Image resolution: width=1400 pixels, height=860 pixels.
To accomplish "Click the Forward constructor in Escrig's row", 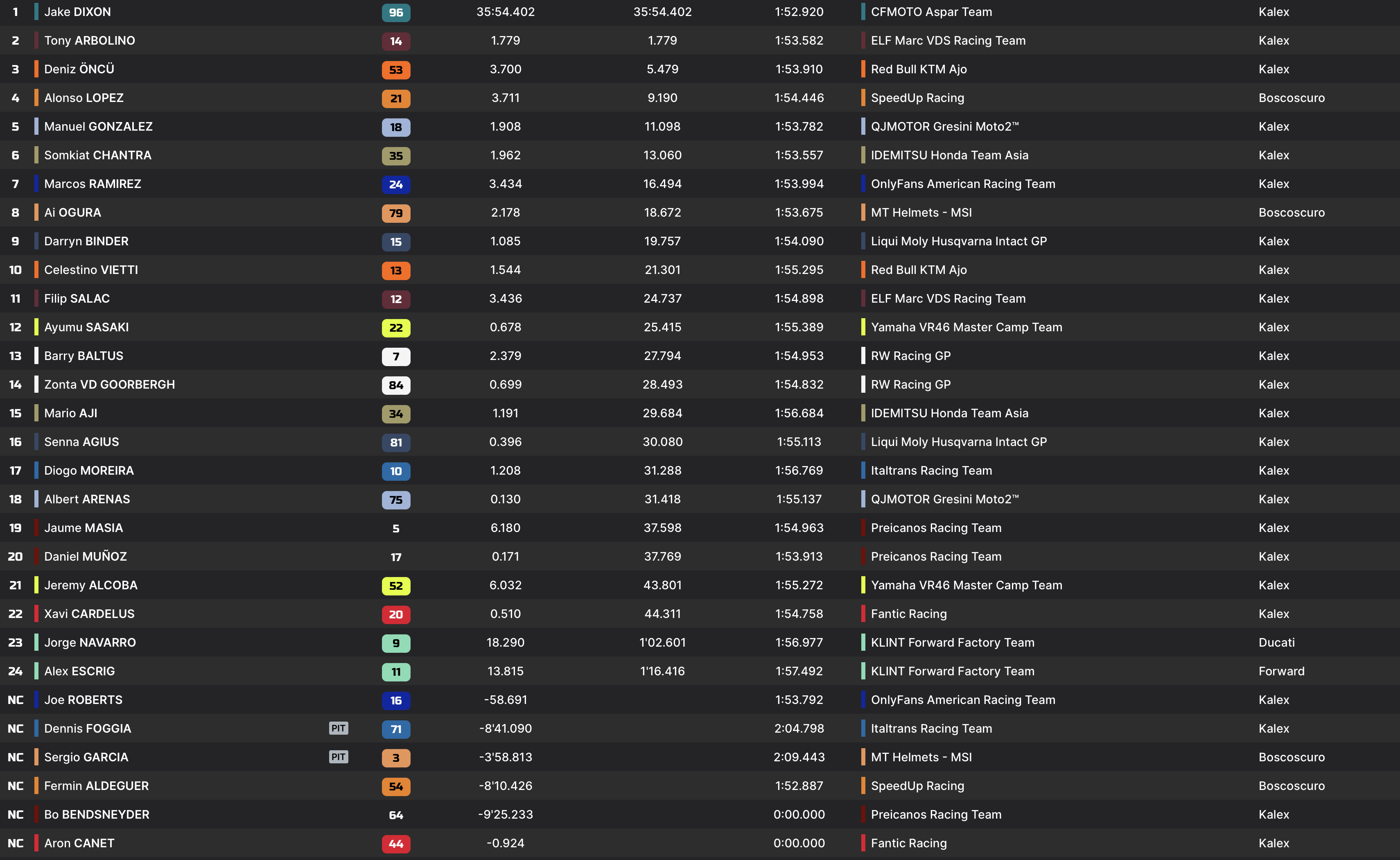I will tap(1281, 671).
